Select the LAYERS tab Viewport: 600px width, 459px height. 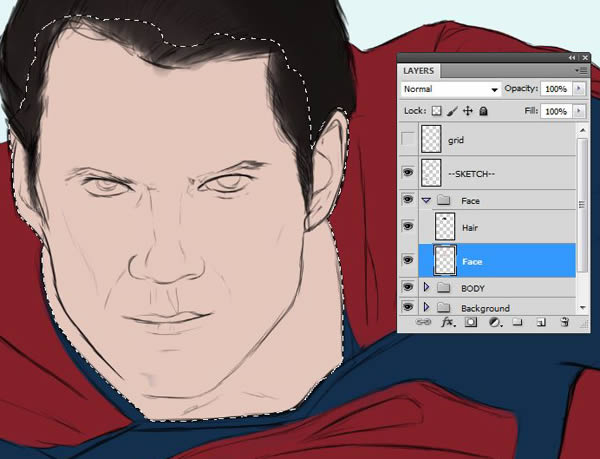click(419, 71)
